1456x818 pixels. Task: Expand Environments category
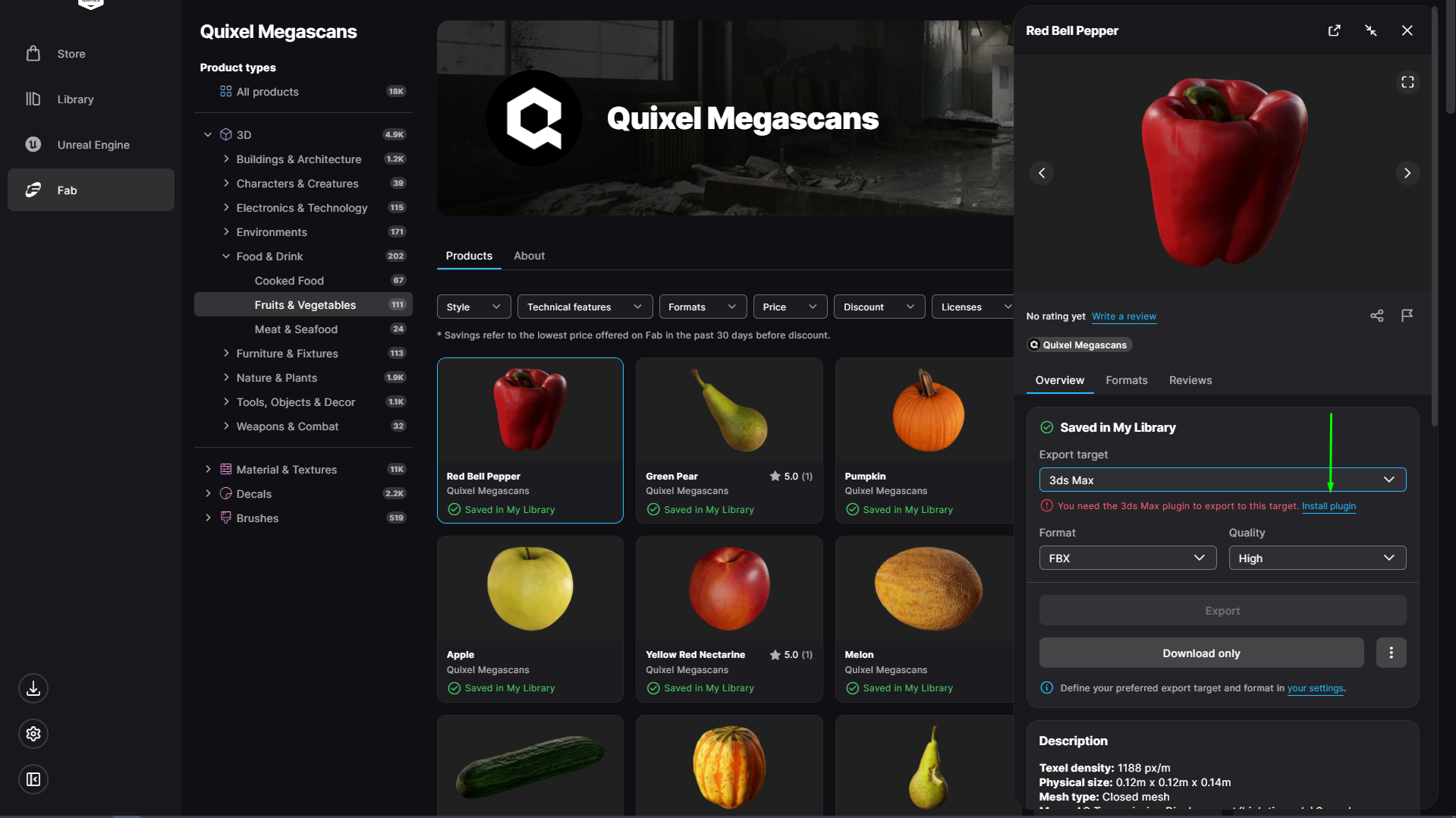coord(226,232)
